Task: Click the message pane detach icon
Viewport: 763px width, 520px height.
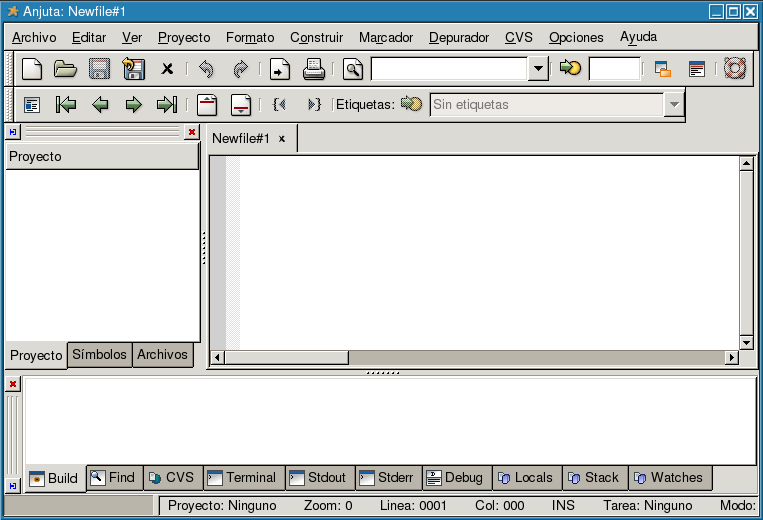Action: 13,485
